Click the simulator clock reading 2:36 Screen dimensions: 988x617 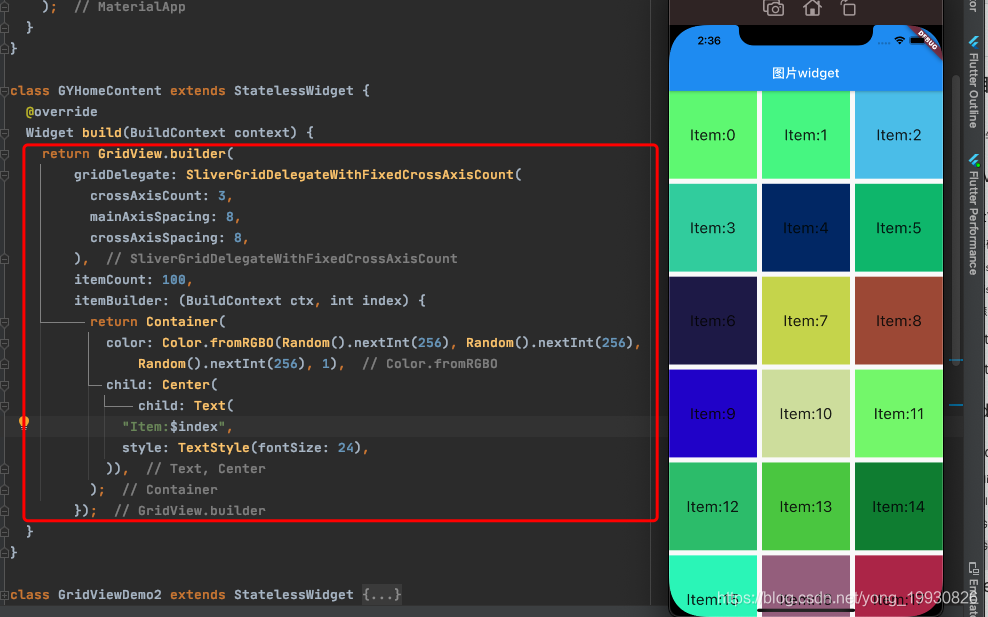(709, 41)
